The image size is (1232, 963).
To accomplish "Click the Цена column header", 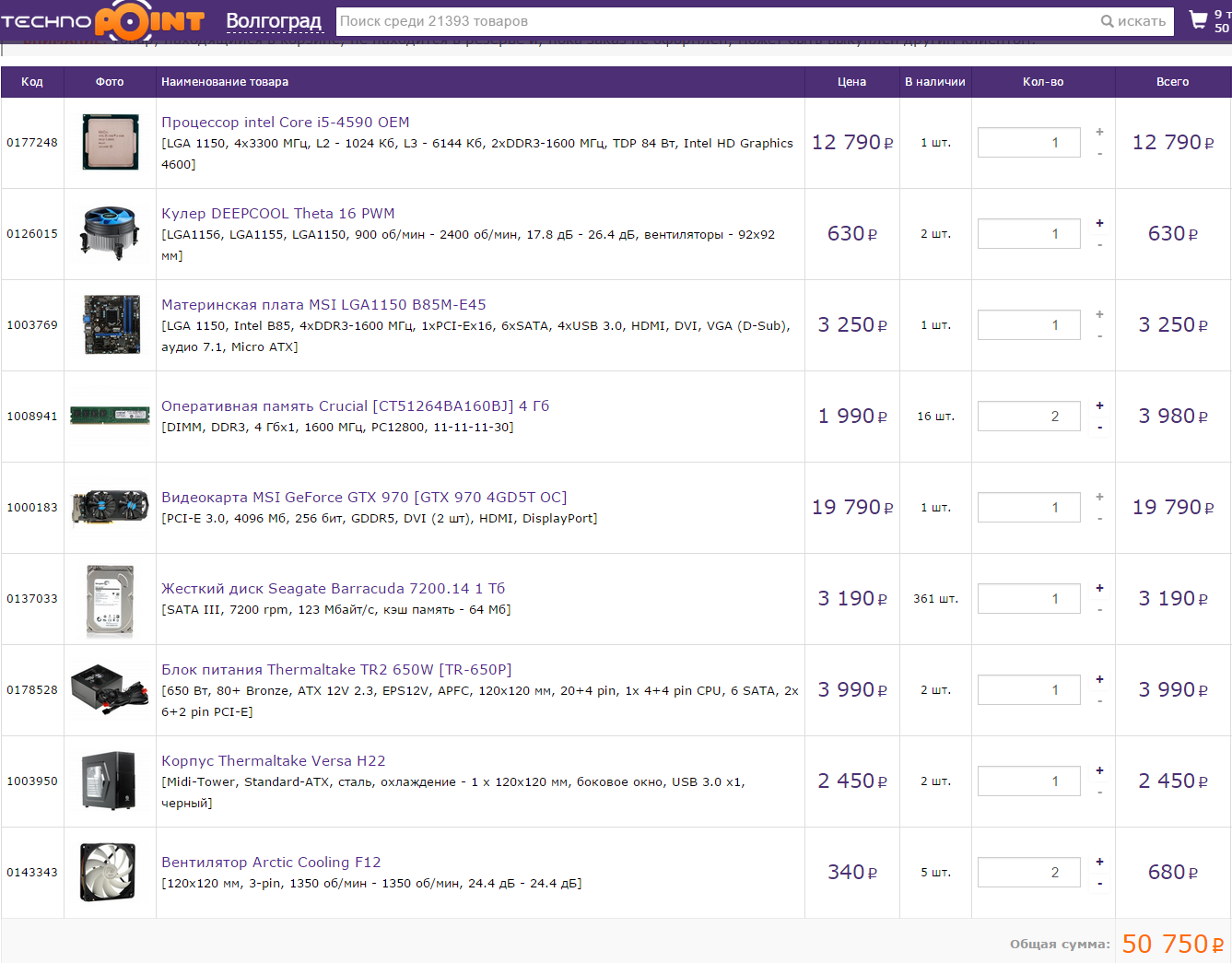I will pos(851,82).
